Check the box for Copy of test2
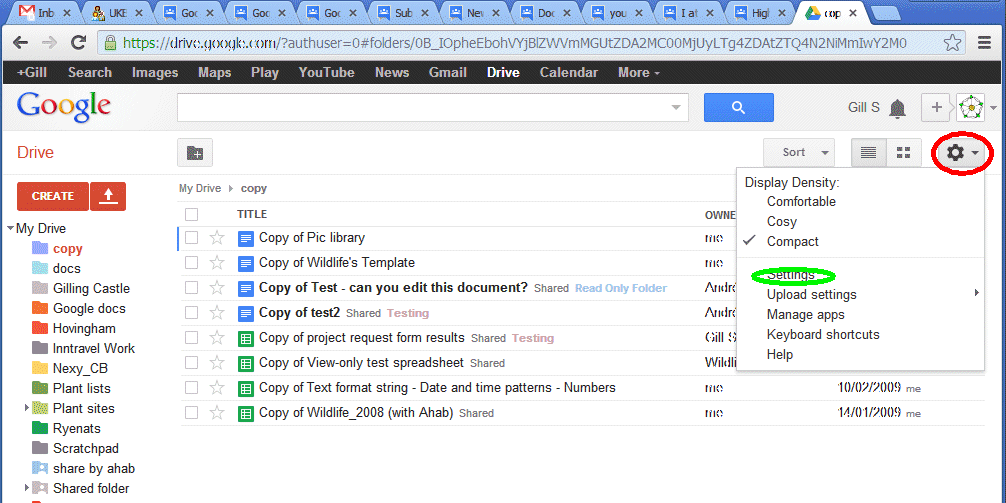Screen dimensions: 1006x503 click(191, 313)
